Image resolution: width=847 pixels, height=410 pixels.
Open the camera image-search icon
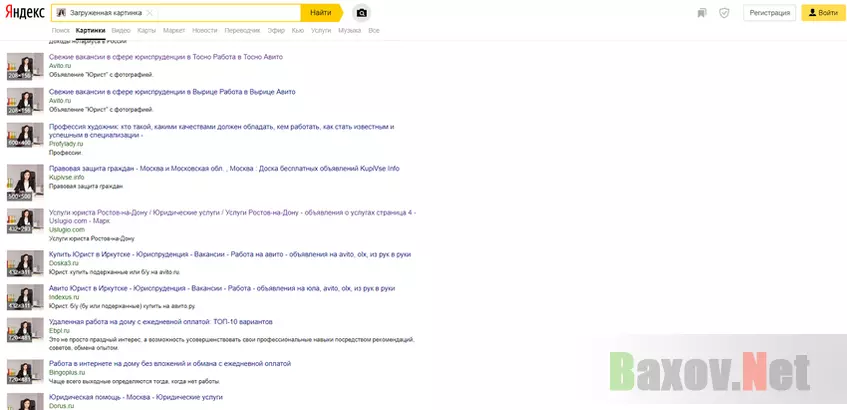(361, 12)
